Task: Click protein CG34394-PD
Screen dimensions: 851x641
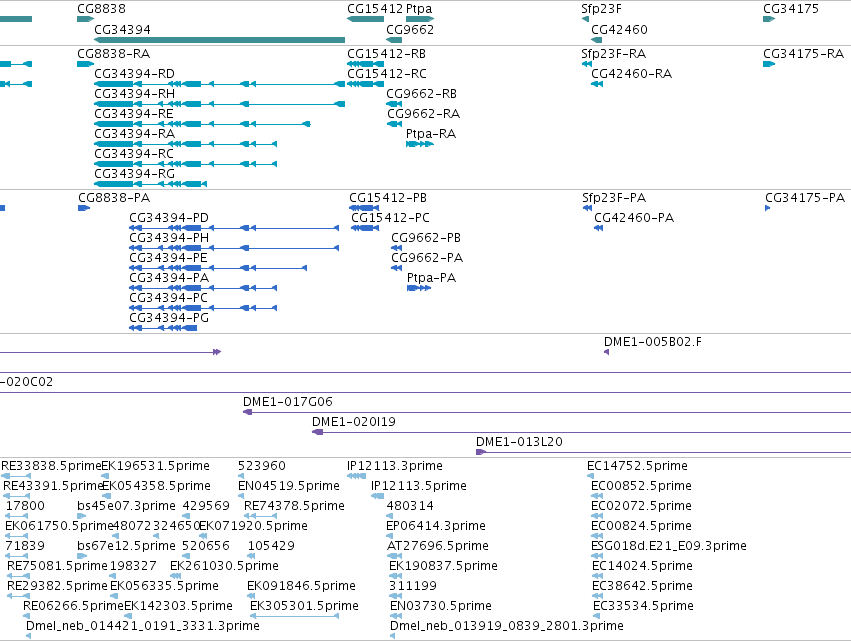Action: pos(169,218)
